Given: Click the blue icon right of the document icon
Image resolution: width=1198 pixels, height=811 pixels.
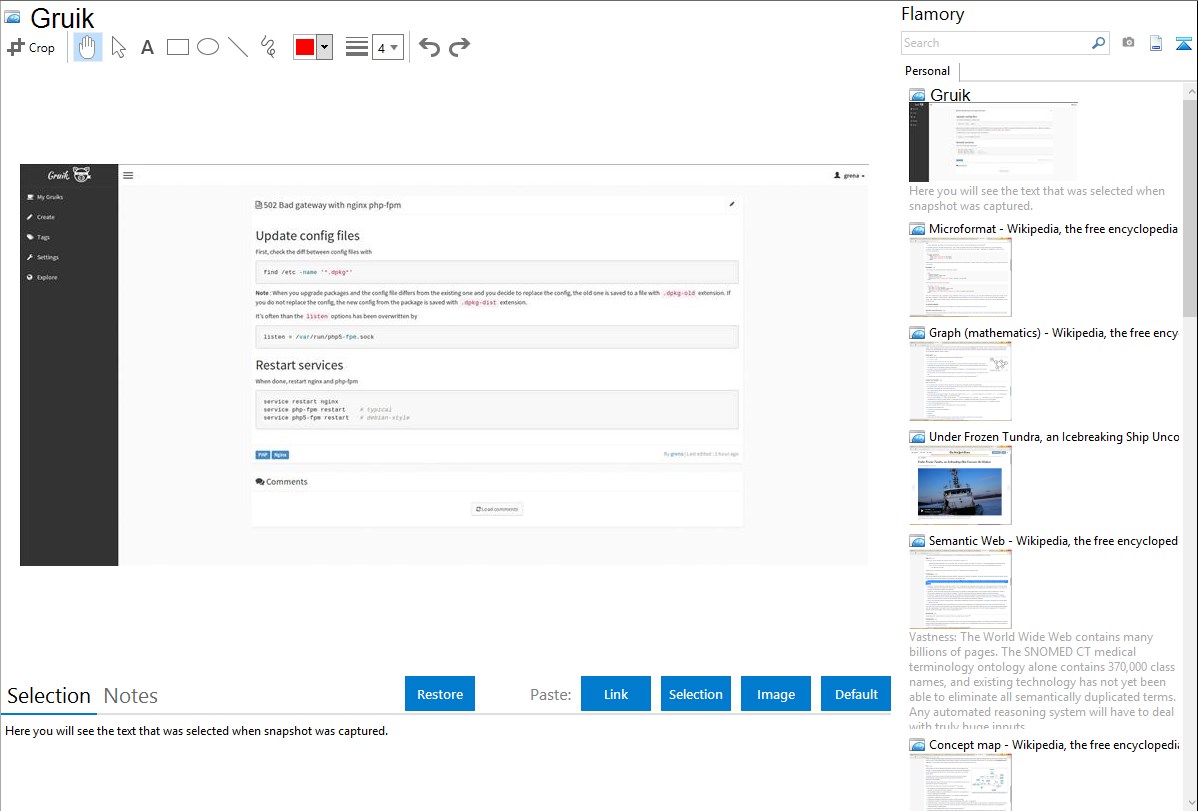Looking at the screenshot, I should (1183, 43).
